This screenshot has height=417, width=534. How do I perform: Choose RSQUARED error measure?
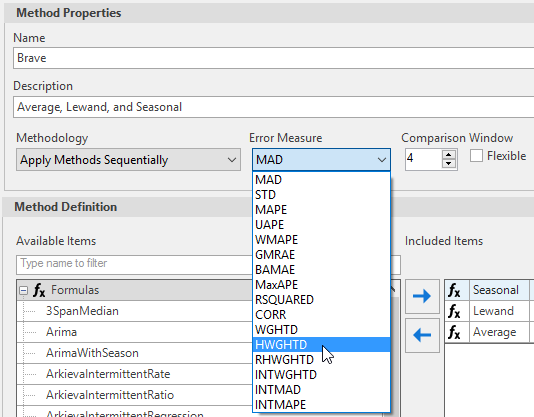coord(321,299)
